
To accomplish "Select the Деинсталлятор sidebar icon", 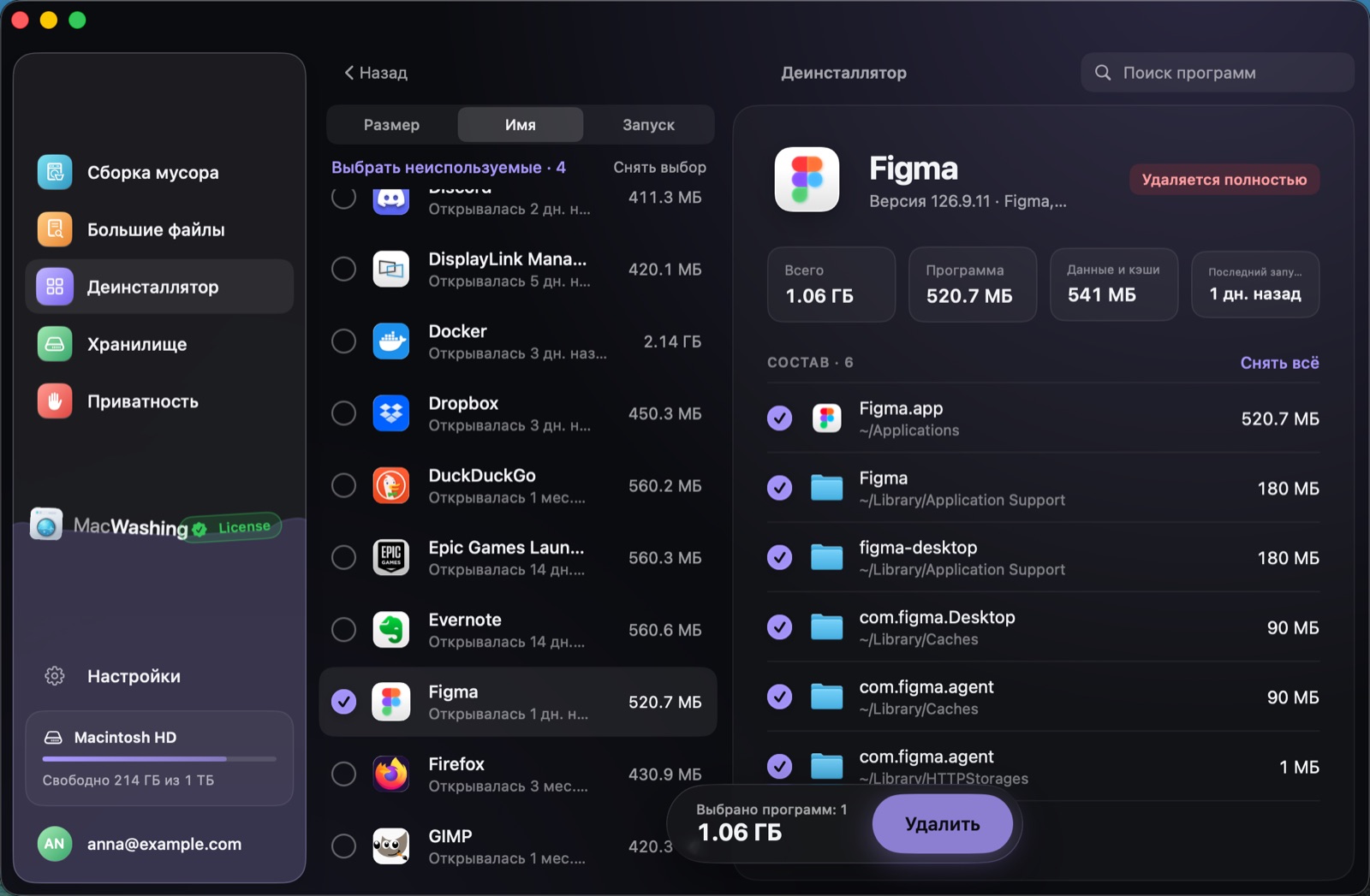I will pyautogui.click(x=55, y=287).
